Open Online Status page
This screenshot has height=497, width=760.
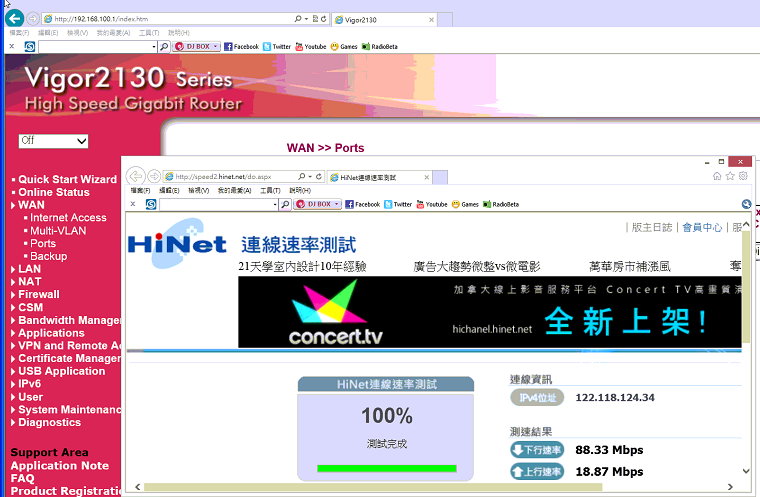click(x=54, y=192)
